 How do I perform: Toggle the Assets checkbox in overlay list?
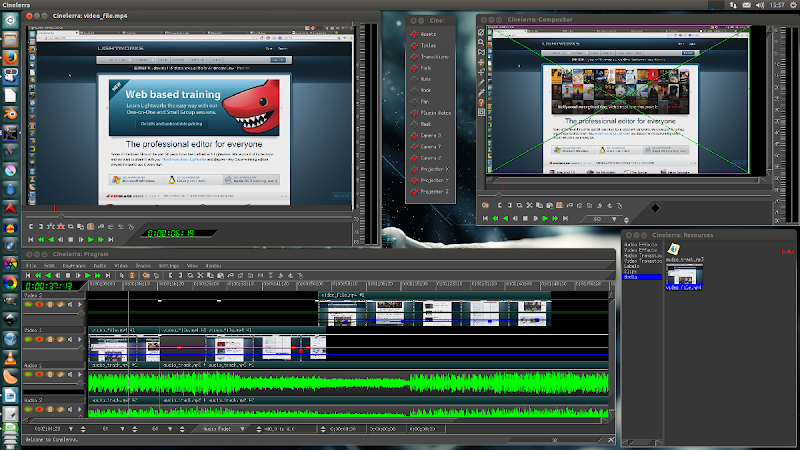[x=412, y=34]
